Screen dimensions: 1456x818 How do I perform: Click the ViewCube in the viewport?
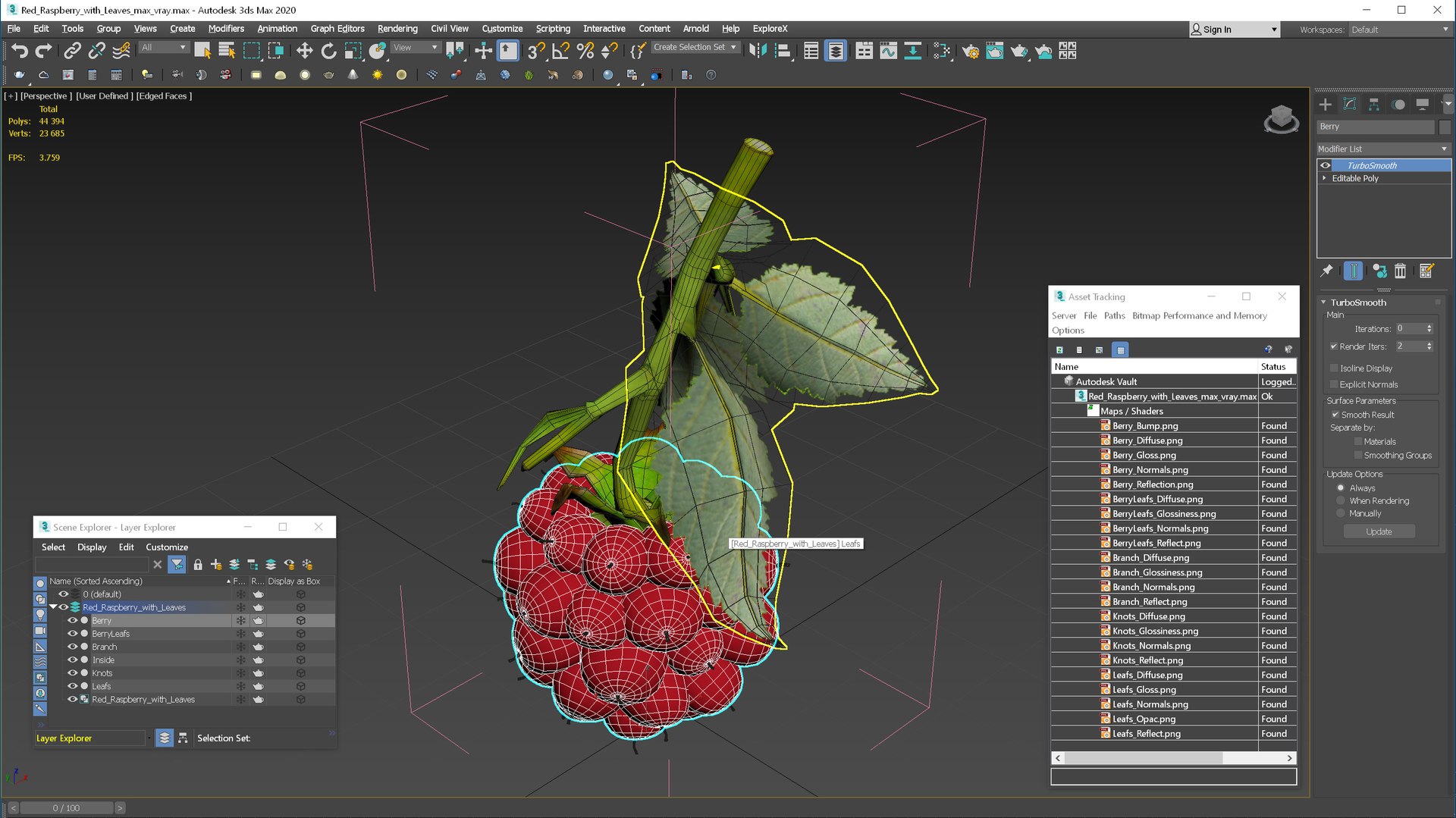pyautogui.click(x=1281, y=119)
